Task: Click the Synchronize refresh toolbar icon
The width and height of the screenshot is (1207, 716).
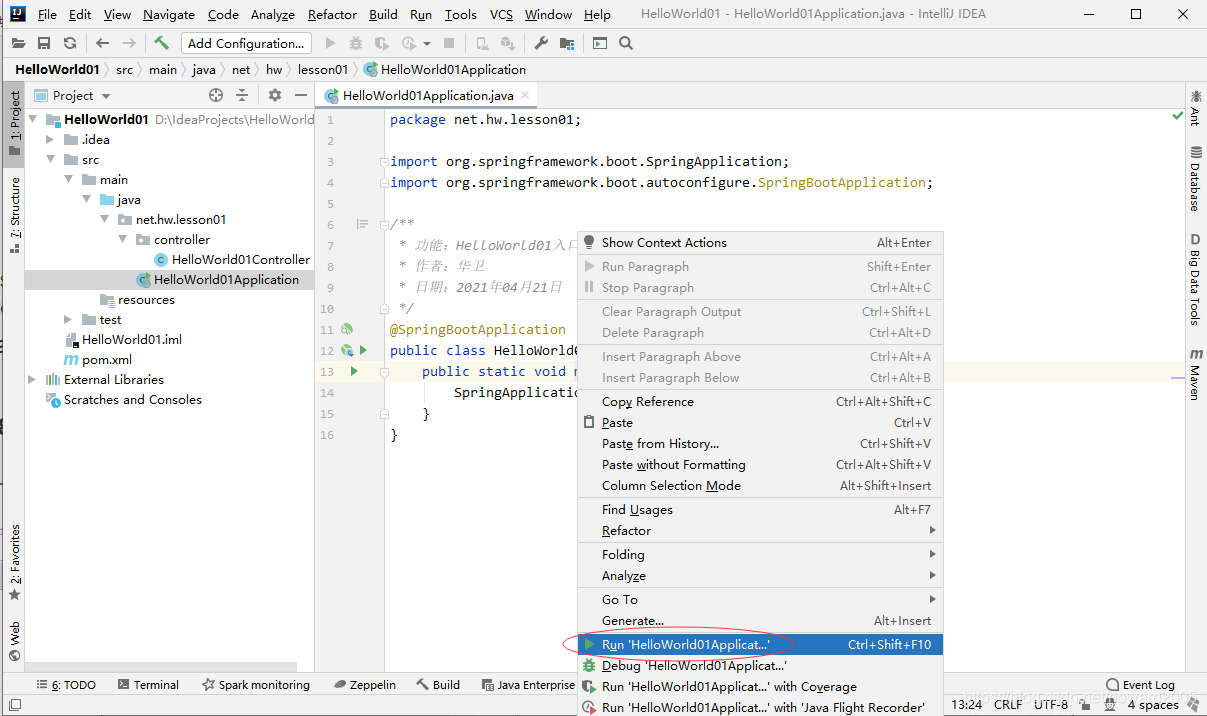Action: [x=69, y=43]
